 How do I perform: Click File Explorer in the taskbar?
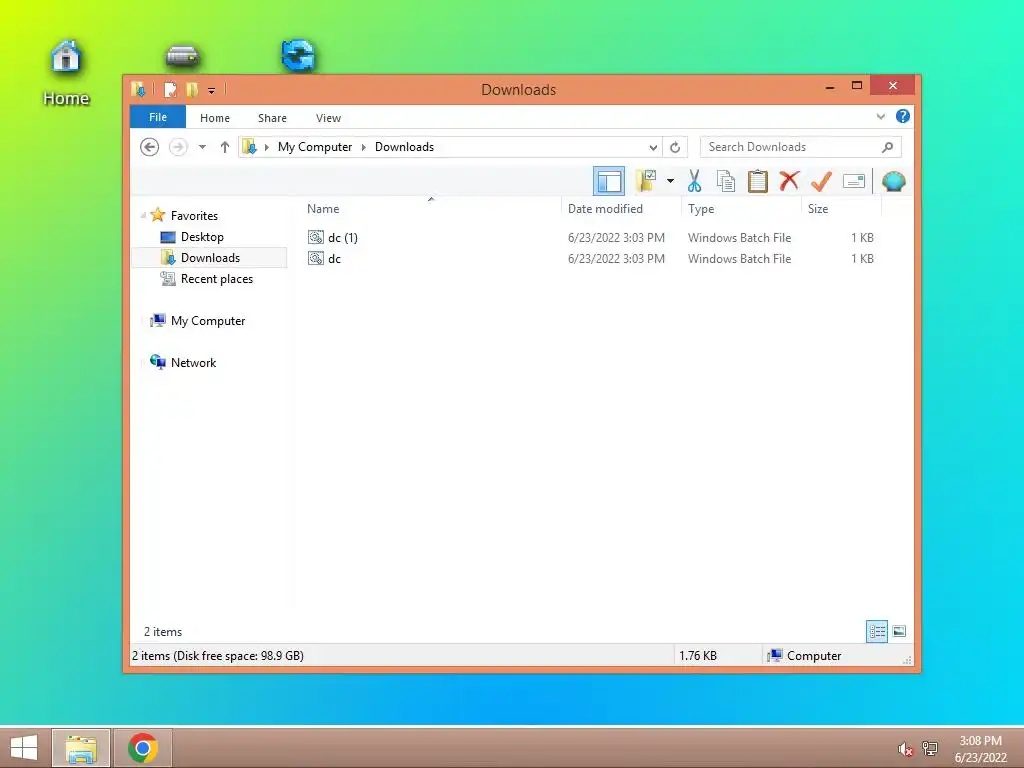[81, 748]
